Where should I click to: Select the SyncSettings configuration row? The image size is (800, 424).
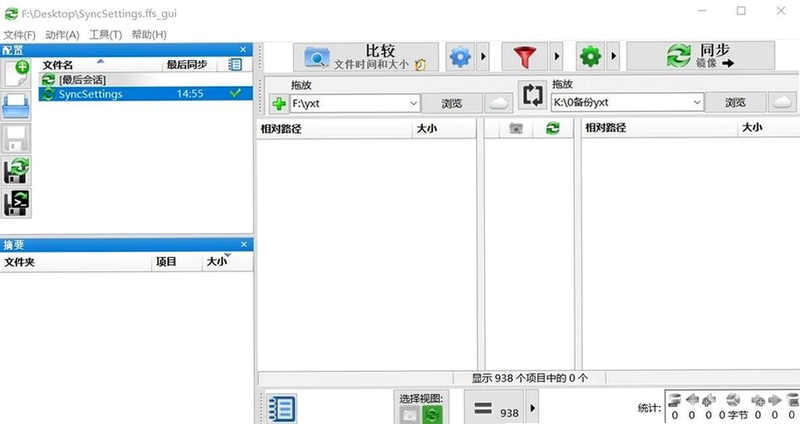point(145,94)
